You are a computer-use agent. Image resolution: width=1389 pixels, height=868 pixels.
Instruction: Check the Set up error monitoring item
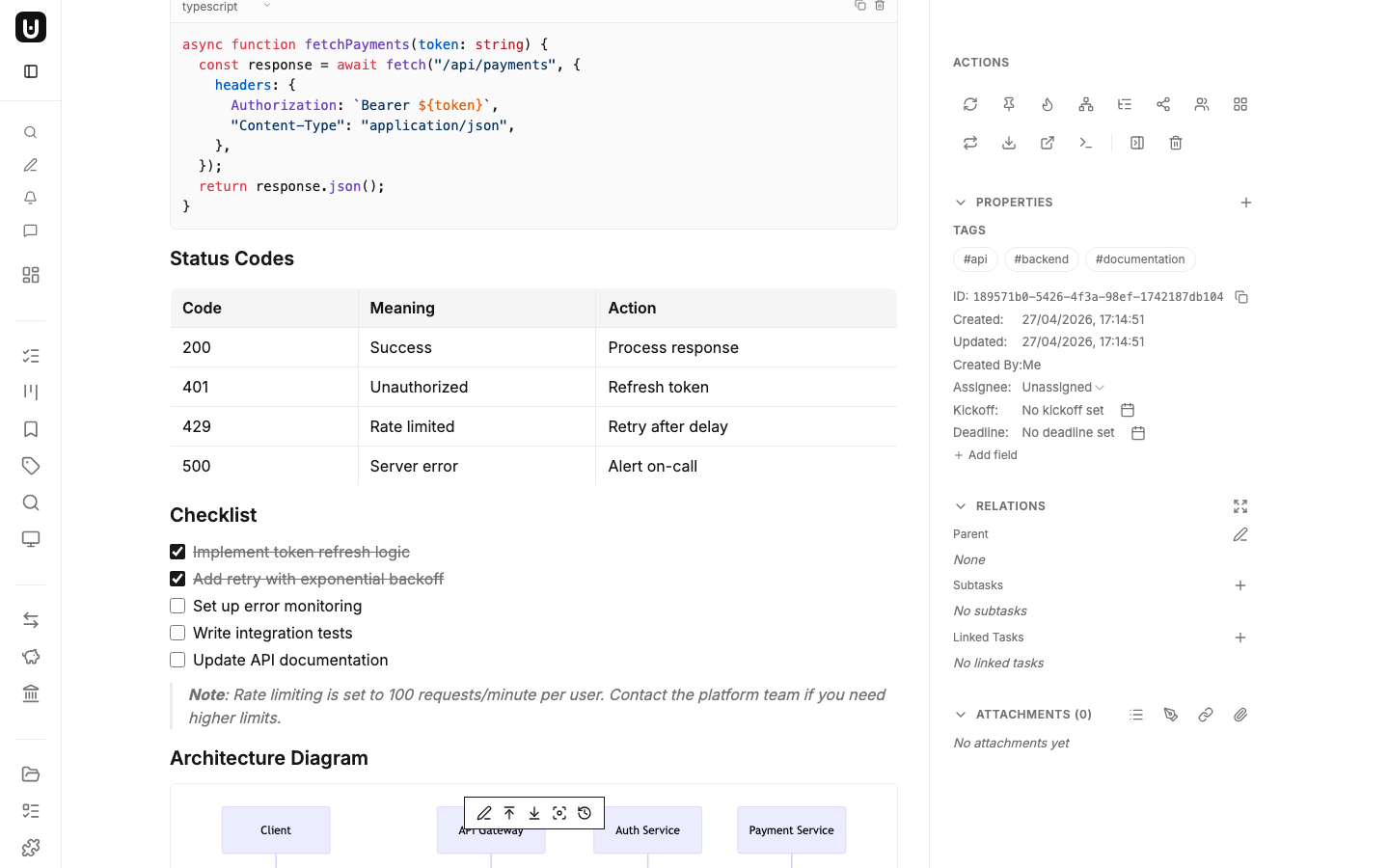pyautogui.click(x=177, y=605)
